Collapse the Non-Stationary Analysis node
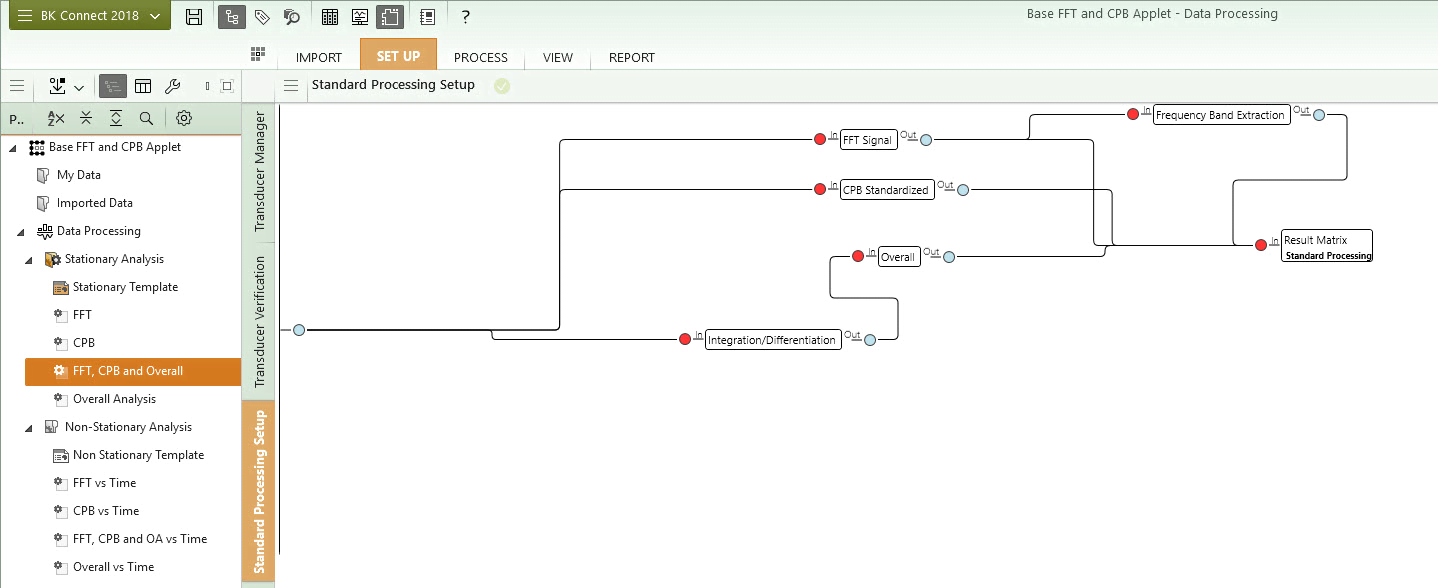The width and height of the screenshot is (1438, 588). point(30,428)
